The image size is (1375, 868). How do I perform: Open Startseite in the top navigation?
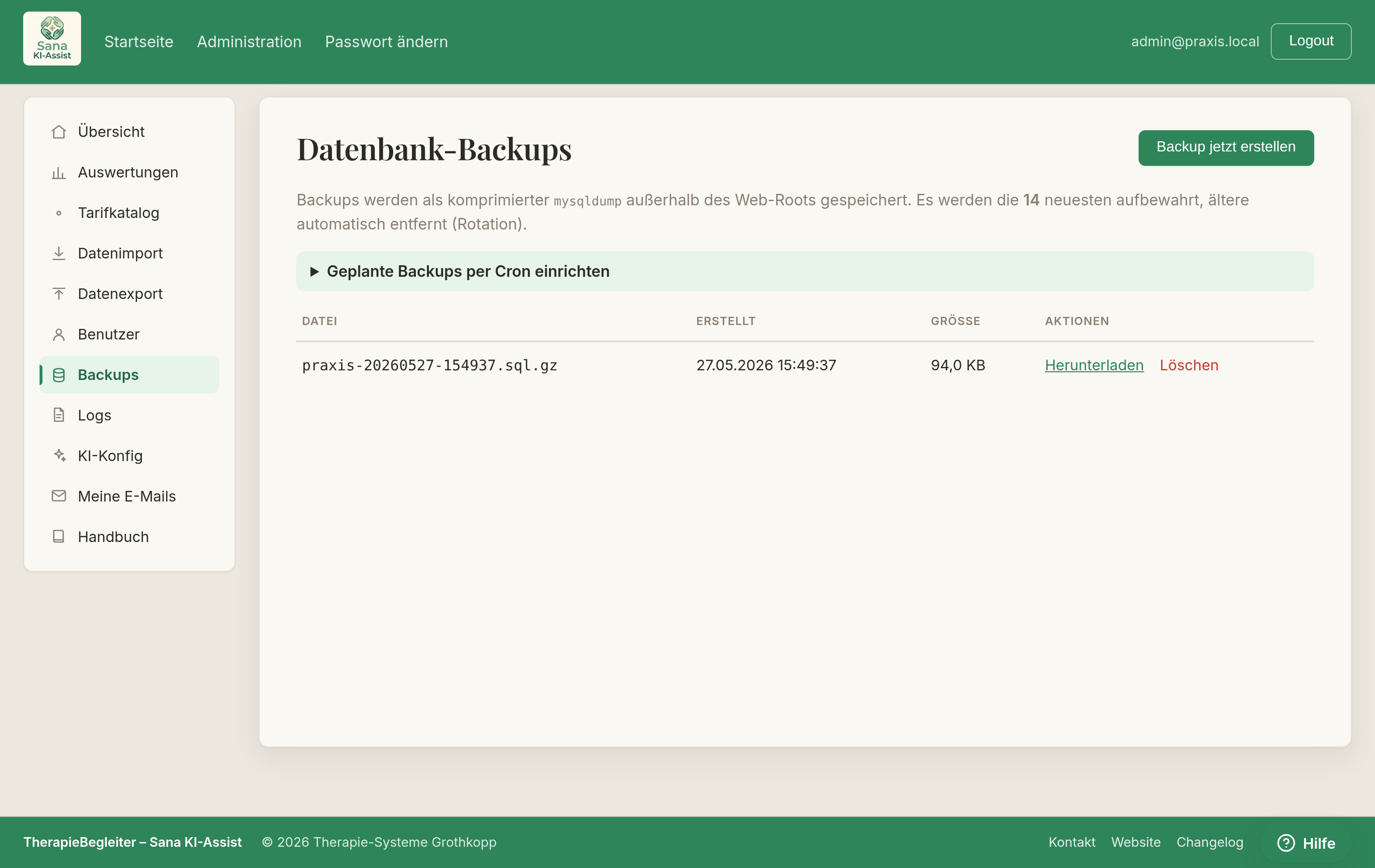pos(139,41)
